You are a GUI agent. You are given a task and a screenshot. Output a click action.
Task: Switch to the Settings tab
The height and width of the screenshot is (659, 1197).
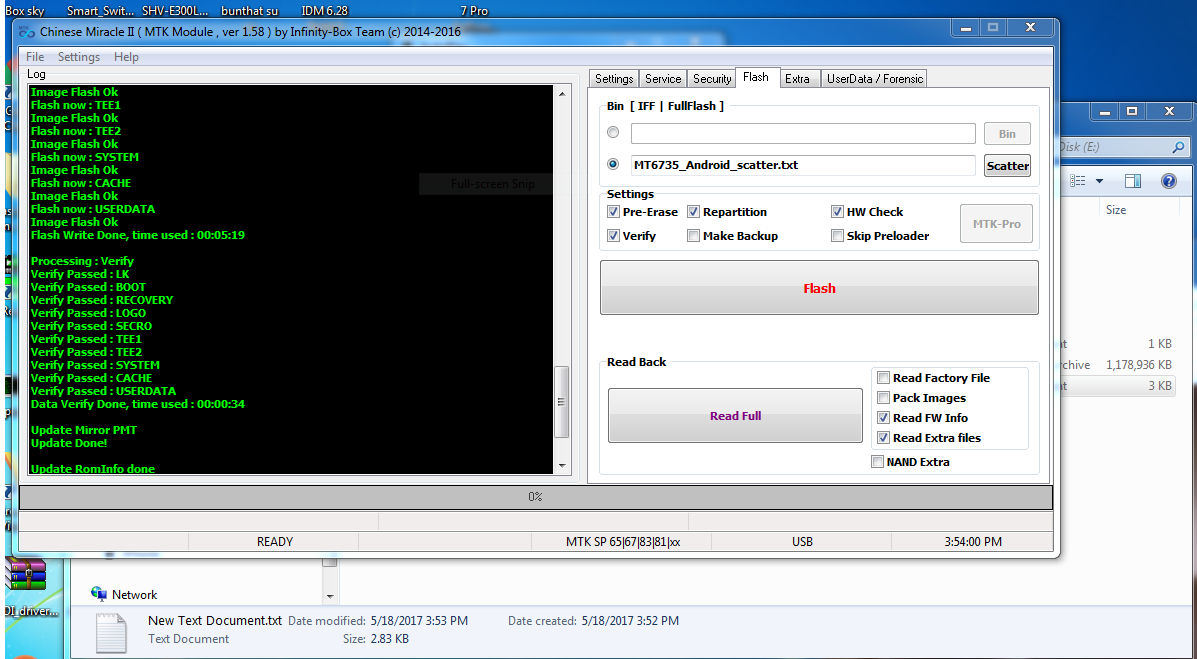coord(614,79)
